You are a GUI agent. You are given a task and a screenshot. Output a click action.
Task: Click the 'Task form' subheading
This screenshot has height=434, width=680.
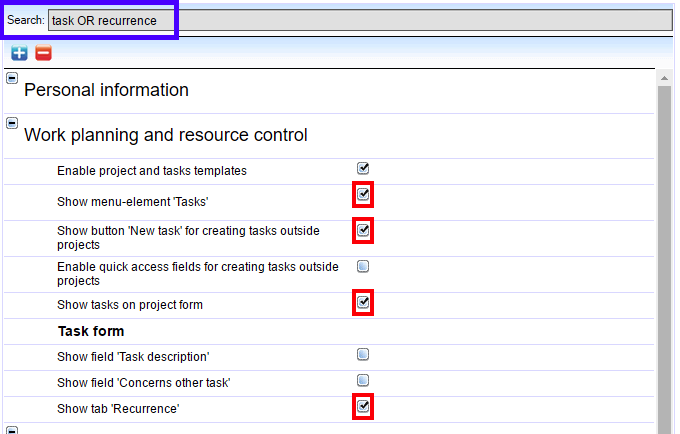pyautogui.click(x=90, y=331)
